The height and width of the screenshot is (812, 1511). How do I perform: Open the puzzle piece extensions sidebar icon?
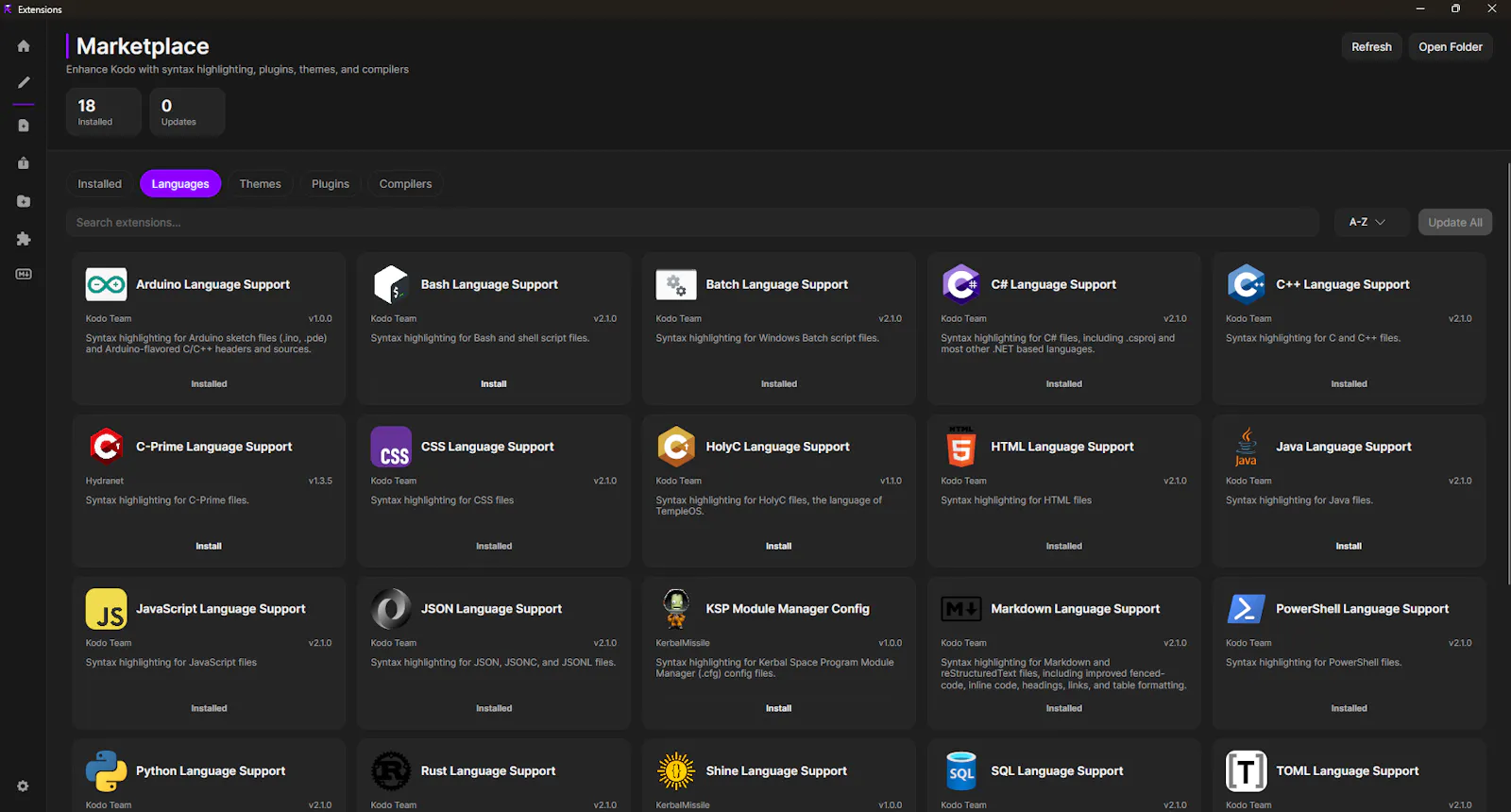(x=24, y=239)
